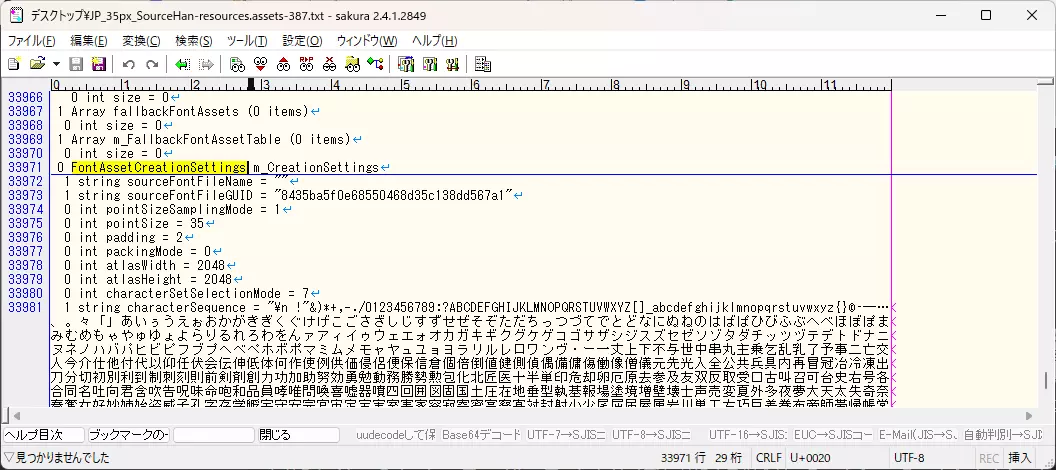Open type-specific settings list icon
The image size is (1056, 470).
(405, 65)
